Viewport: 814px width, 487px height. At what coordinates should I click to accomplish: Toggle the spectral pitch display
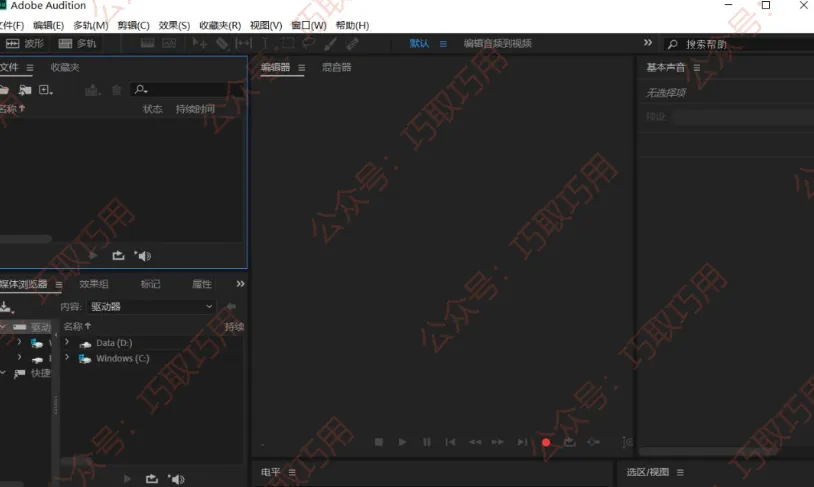pos(169,43)
